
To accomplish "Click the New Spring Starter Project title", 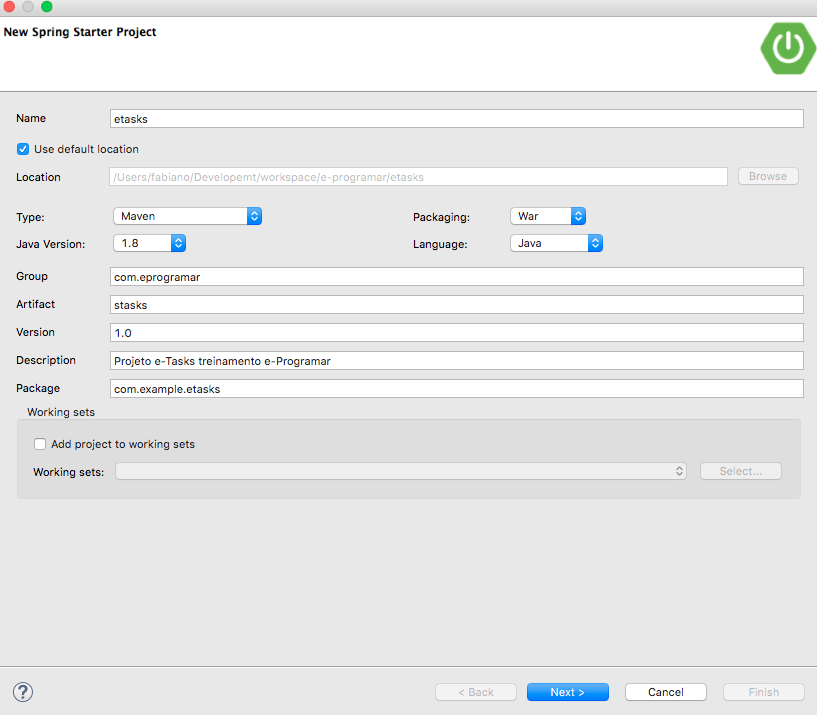I will [x=80, y=32].
